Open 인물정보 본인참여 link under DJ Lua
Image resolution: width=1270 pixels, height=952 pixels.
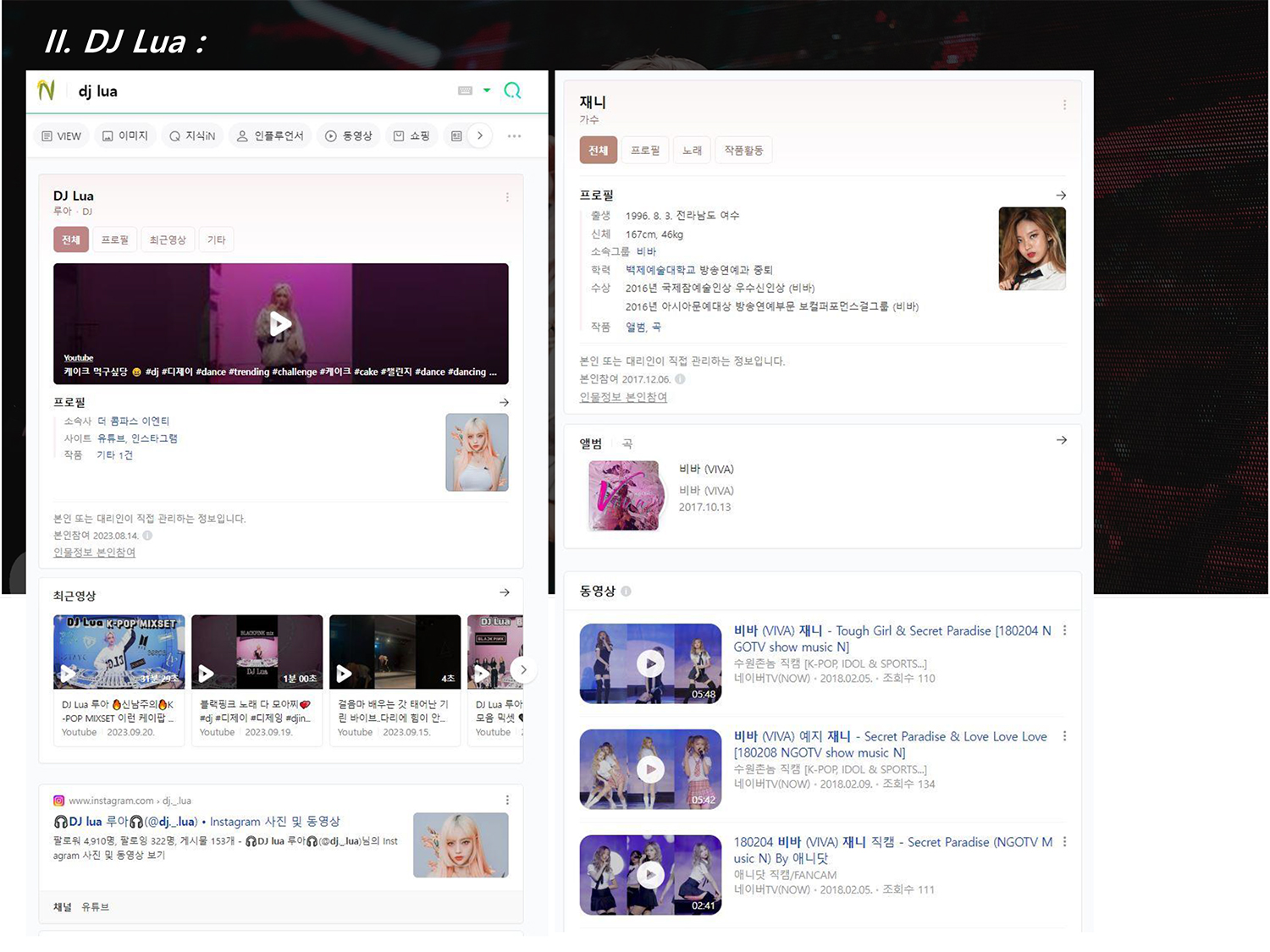[94, 553]
